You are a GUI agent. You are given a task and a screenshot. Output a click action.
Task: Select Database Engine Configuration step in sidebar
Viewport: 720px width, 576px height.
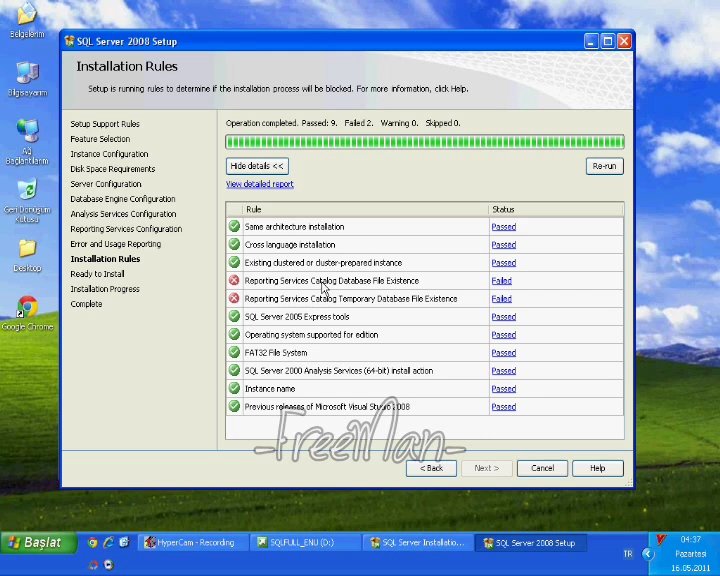123,199
